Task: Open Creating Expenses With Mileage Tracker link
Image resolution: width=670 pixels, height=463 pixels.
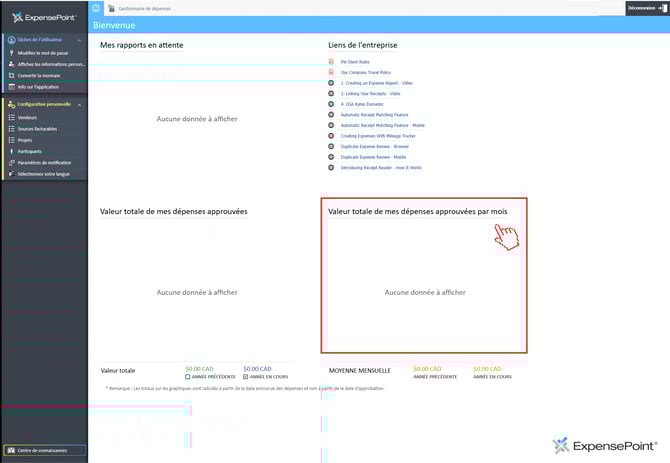Action: (378, 136)
